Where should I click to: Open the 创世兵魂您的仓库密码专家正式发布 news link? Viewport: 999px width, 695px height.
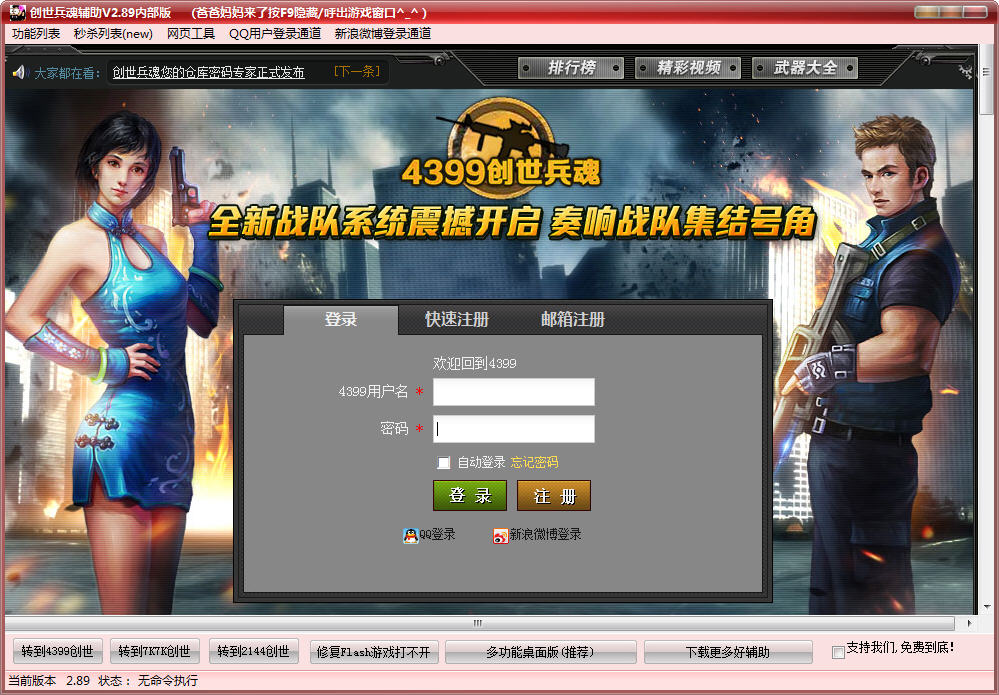(x=208, y=73)
